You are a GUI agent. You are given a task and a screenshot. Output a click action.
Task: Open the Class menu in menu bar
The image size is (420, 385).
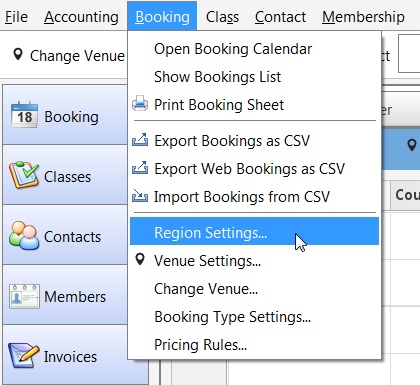[x=222, y=17]
